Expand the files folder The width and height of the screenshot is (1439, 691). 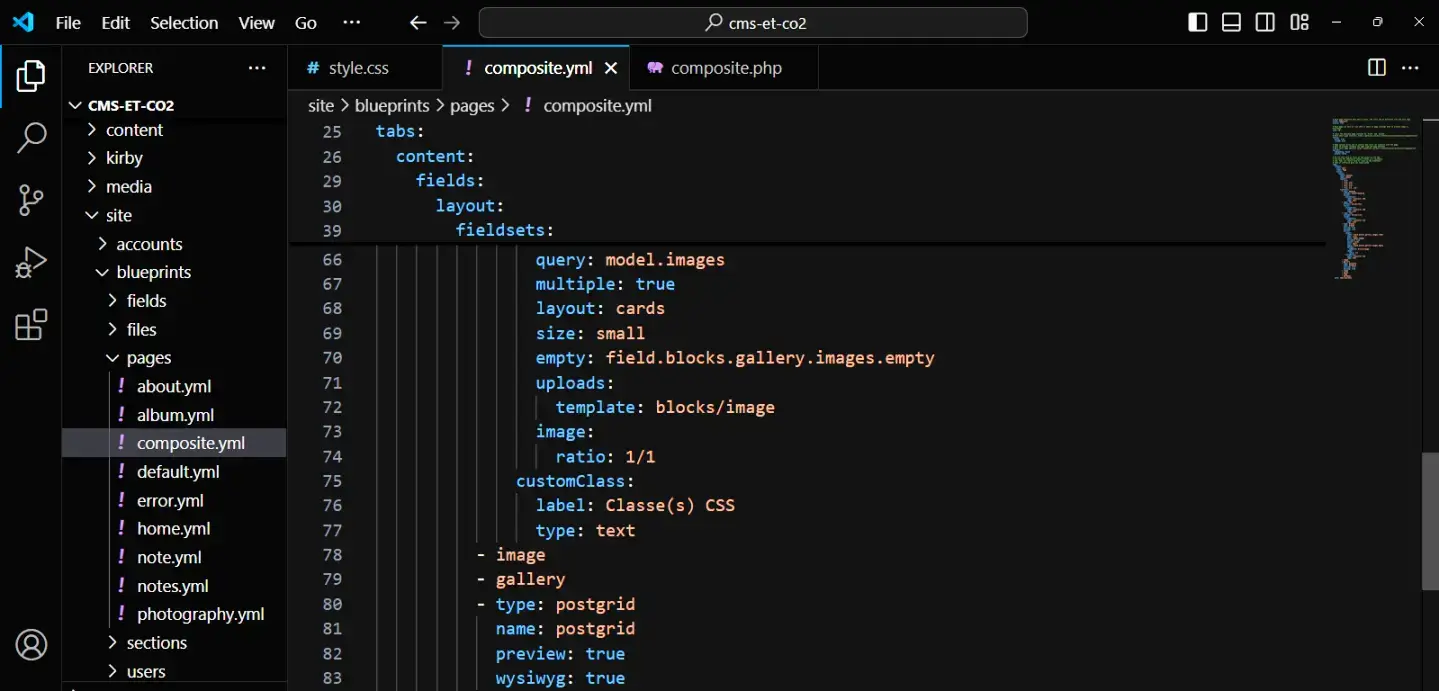tap(175, 329)
